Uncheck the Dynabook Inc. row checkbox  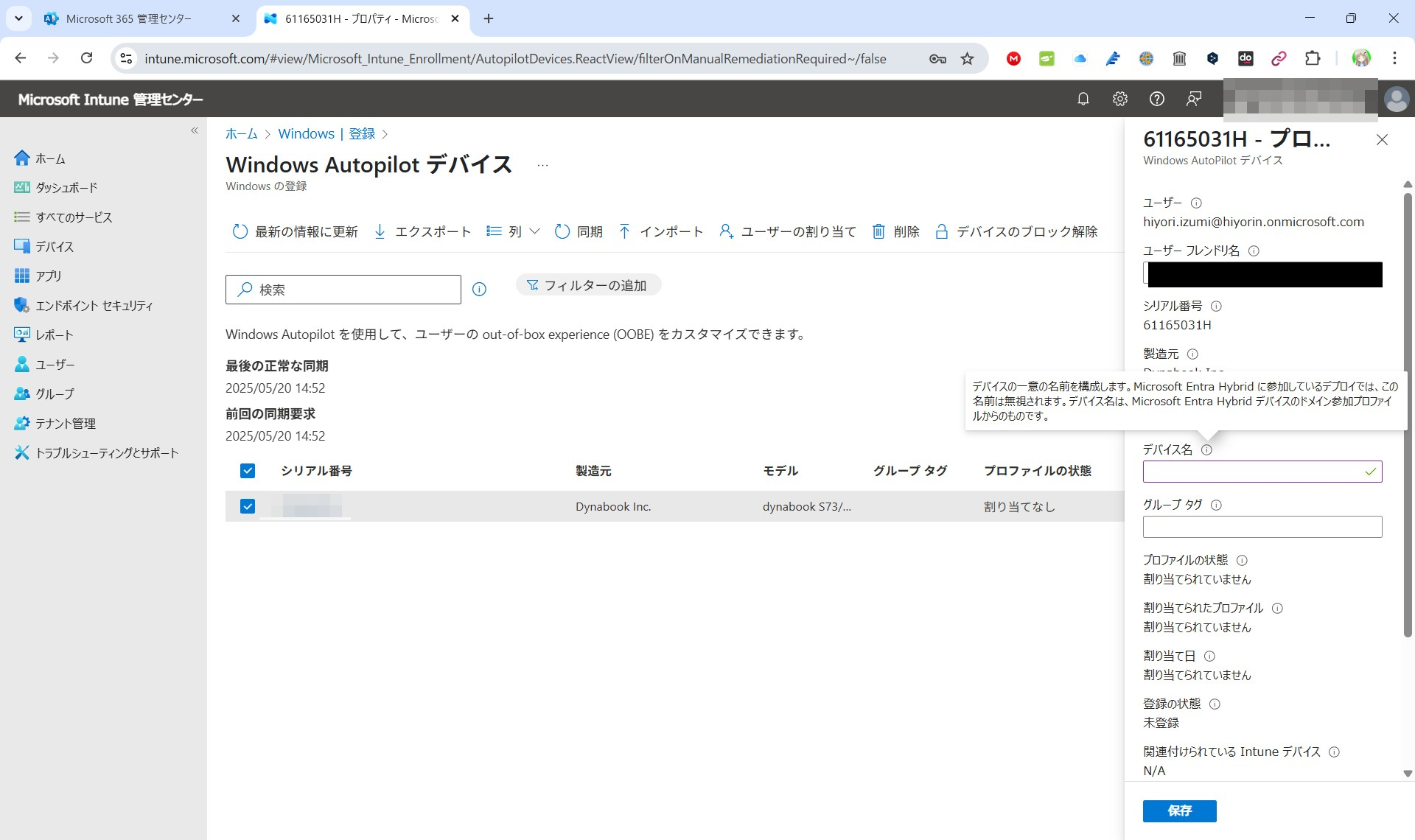coord(248,506)
